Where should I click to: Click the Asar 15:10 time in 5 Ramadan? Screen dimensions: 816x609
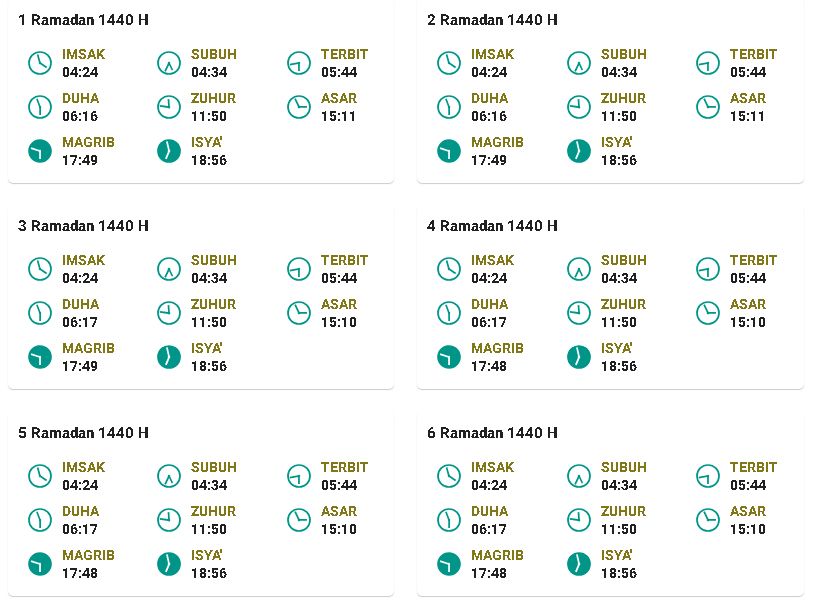pyautogui.click(x=339, y=529)
